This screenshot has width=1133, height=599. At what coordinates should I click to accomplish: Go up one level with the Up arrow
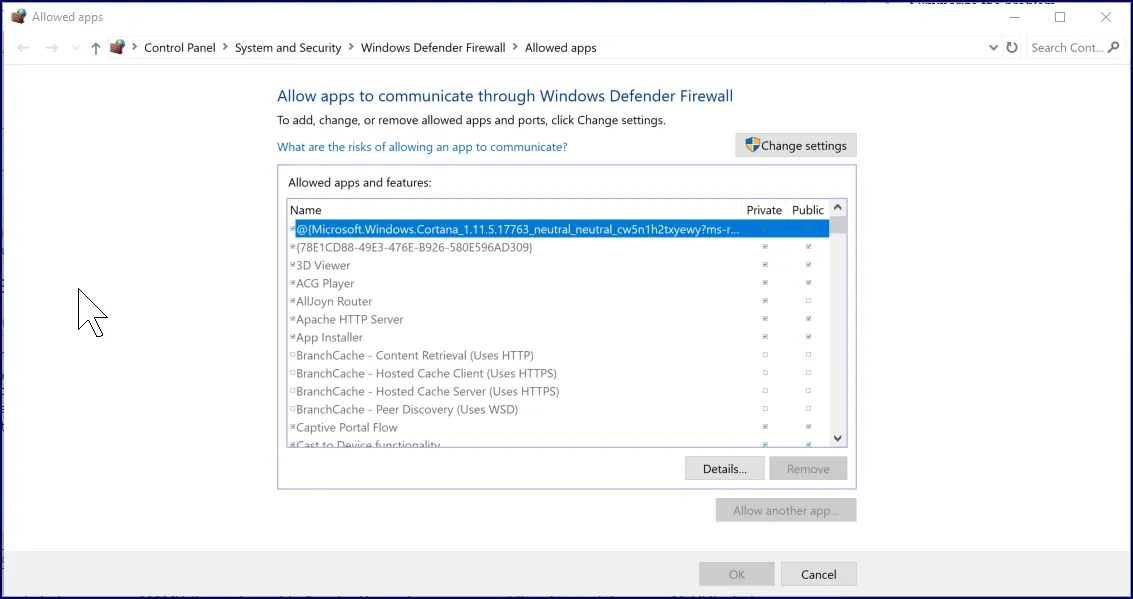point(95,48)
